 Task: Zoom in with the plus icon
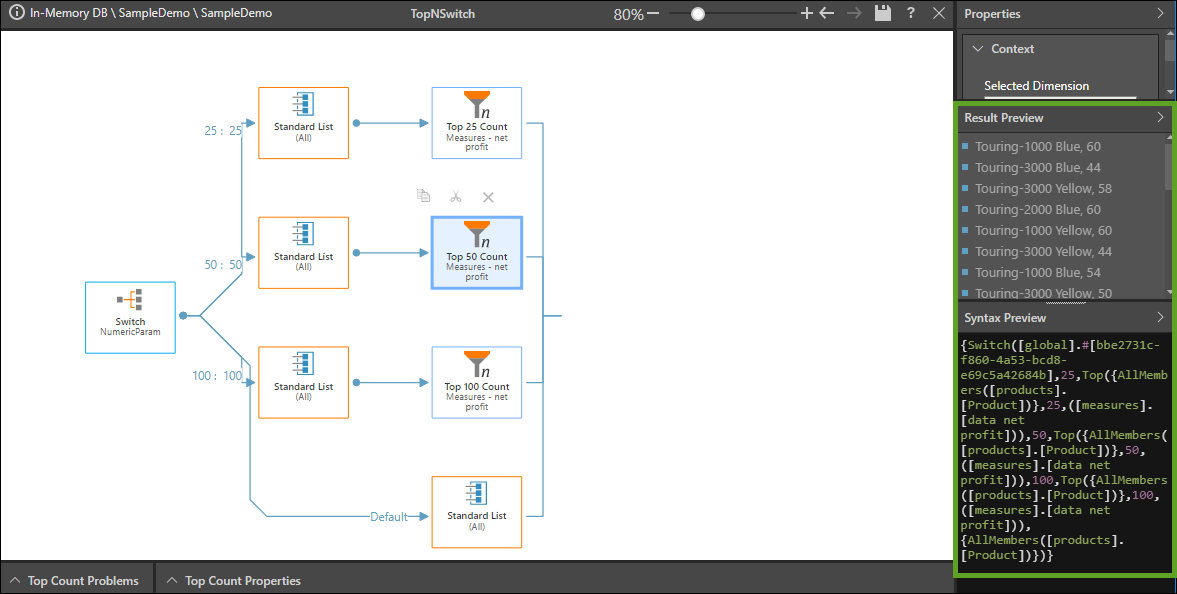tap(807, 14)
